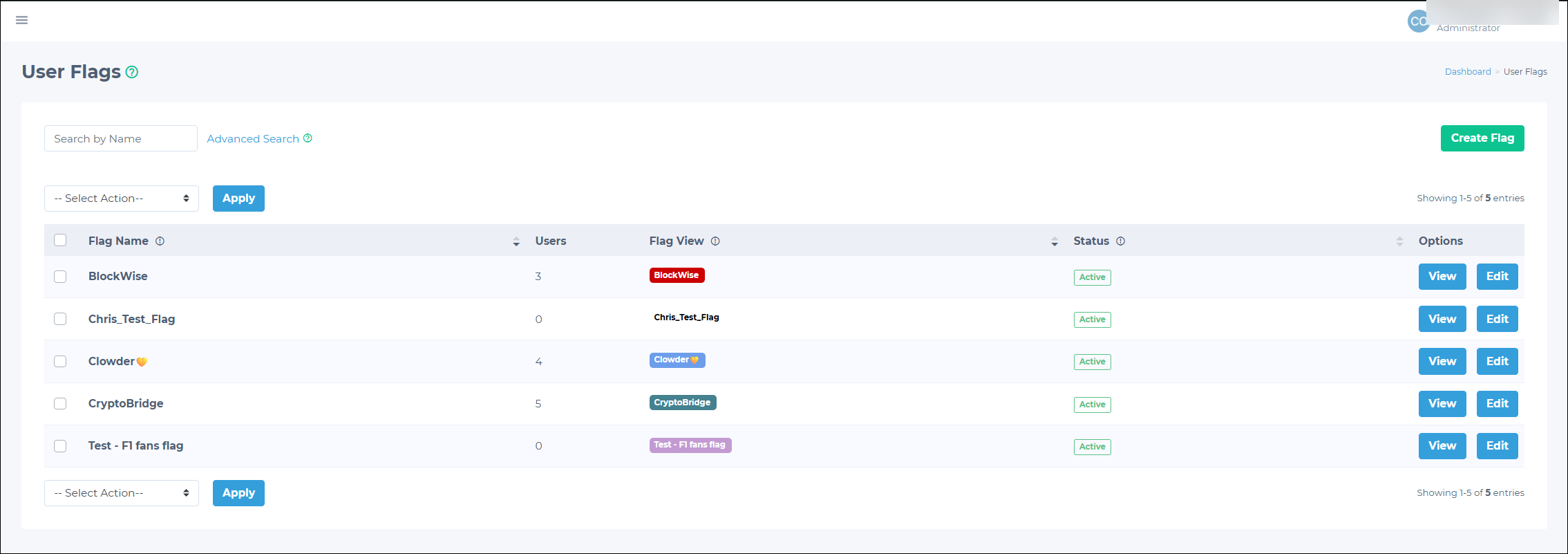Edit the CryptoBridge flag
This screenshot has width=1568, height=554.
coord(1498,404)
